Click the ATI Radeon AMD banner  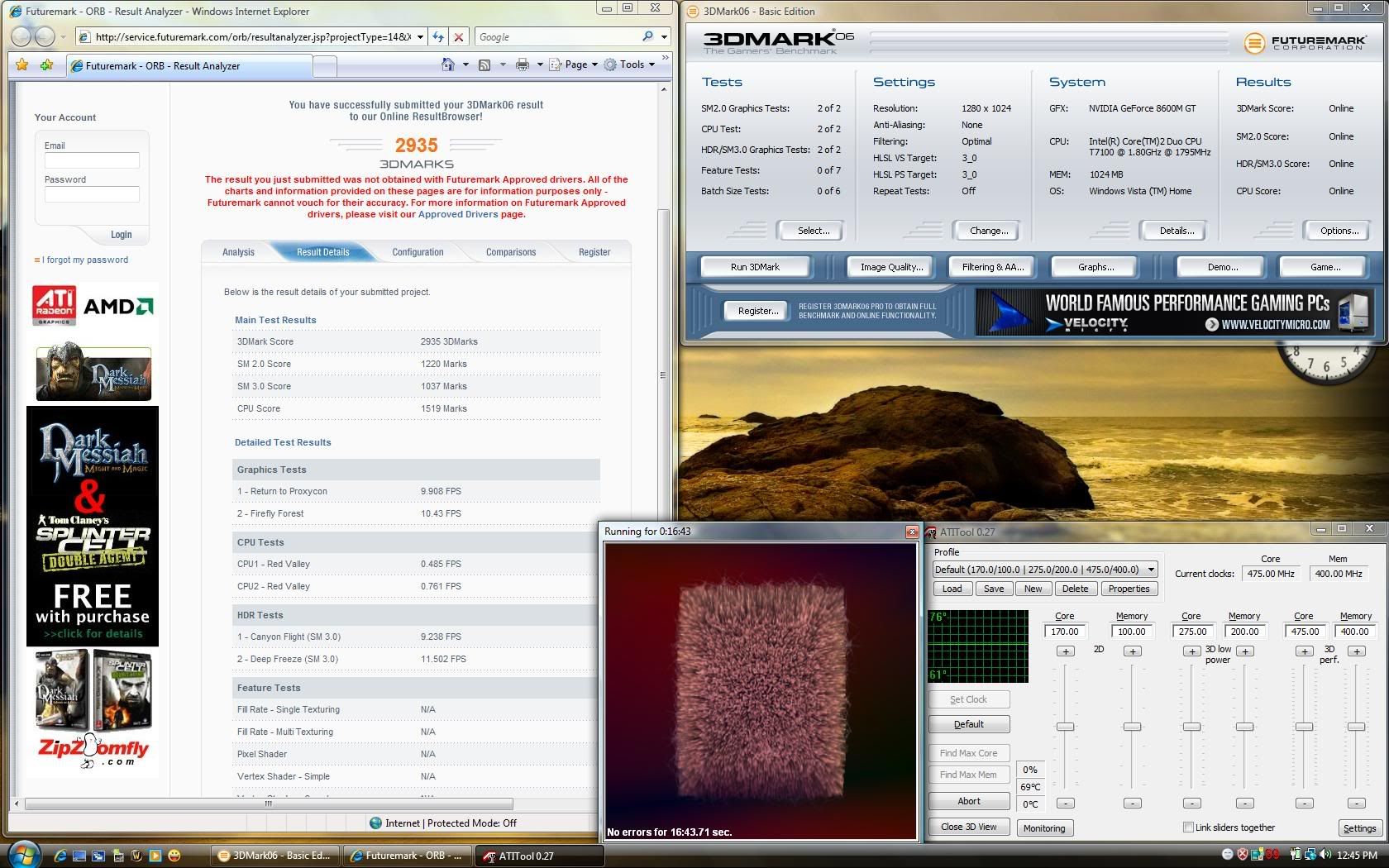[x=93, y=306]
